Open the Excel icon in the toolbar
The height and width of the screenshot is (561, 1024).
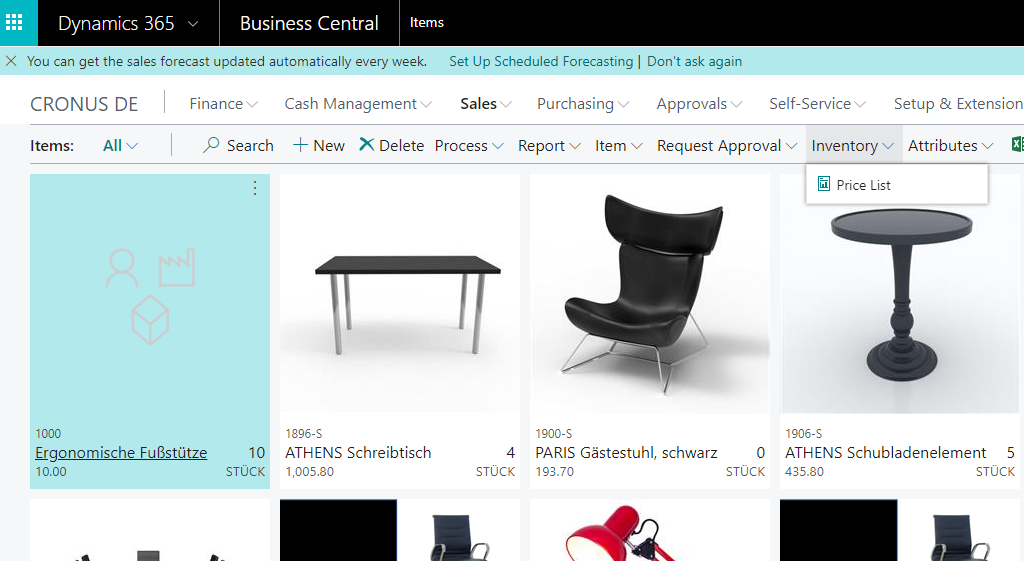coord(1016,145)
